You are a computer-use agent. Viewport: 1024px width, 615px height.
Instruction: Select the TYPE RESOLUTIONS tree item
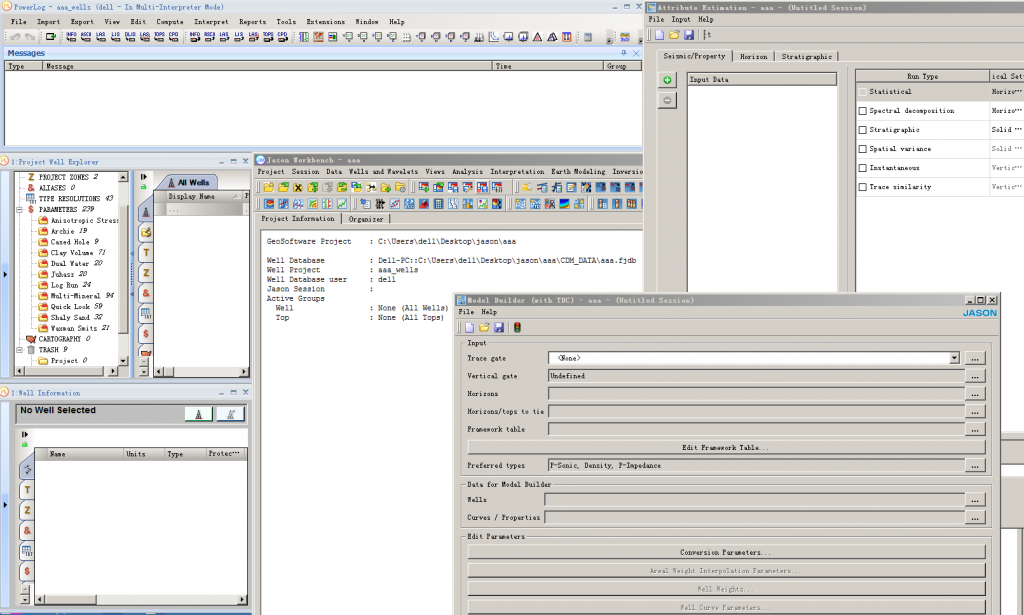tap(69, 198)
